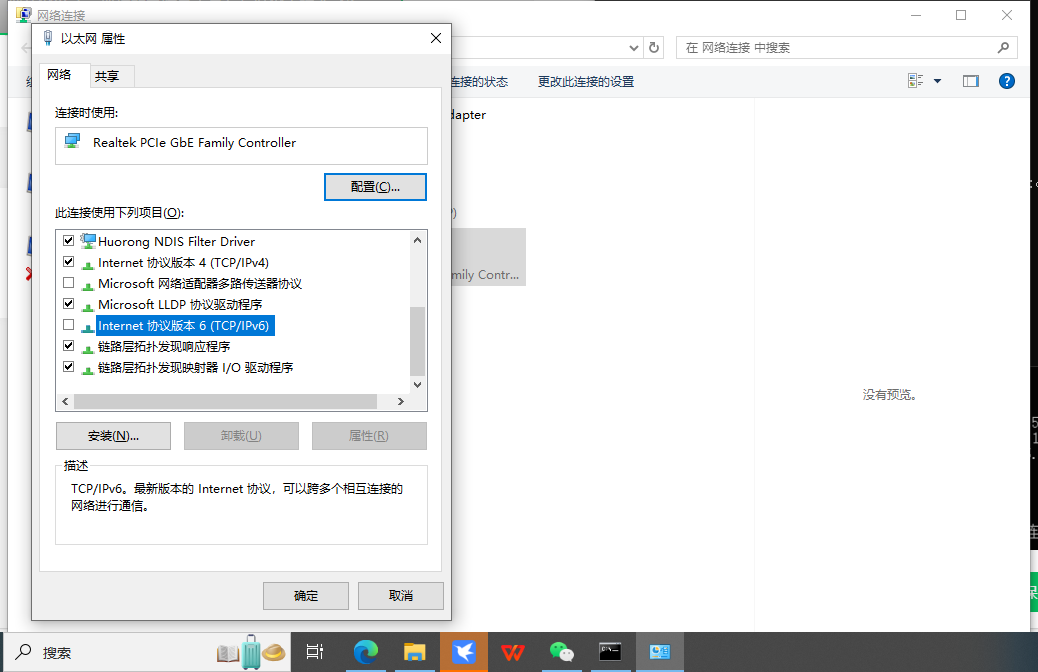Click the 配置(C)... button
This screenshot has width=1038, height=672.
click(x=375, y=187)
